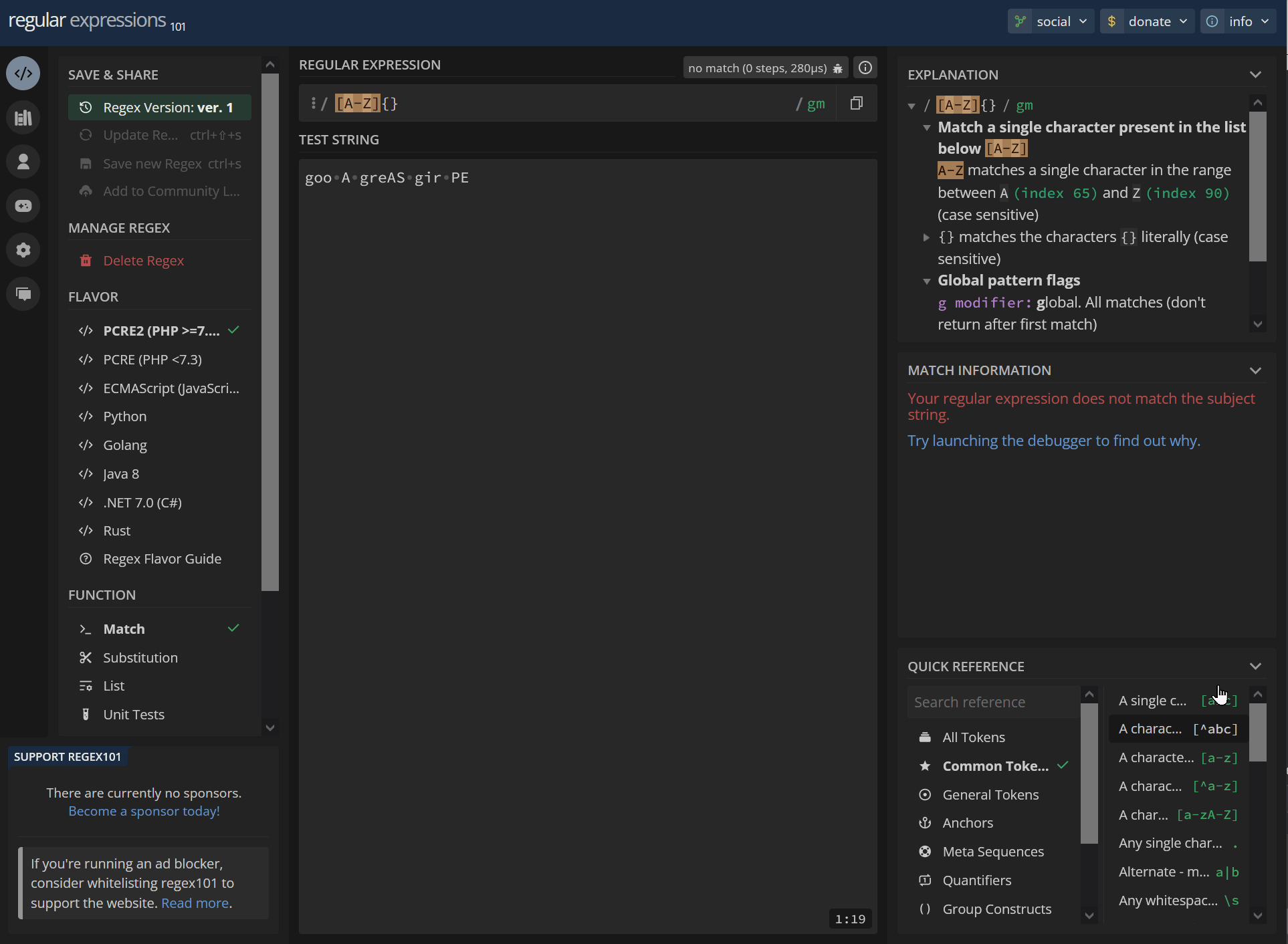Click the match info circle icon

[865, 68]
